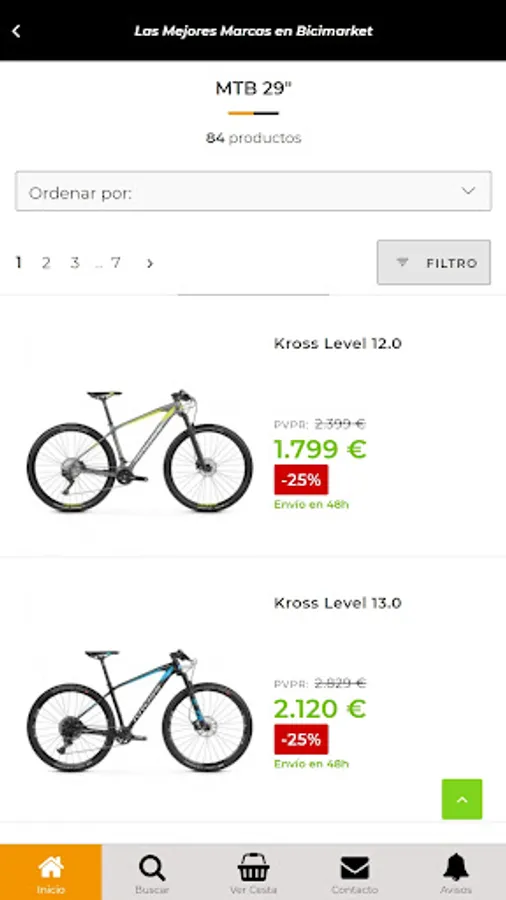Tap the green back-to-top arrow
The image size is (506, 900).
coord(462,799)
